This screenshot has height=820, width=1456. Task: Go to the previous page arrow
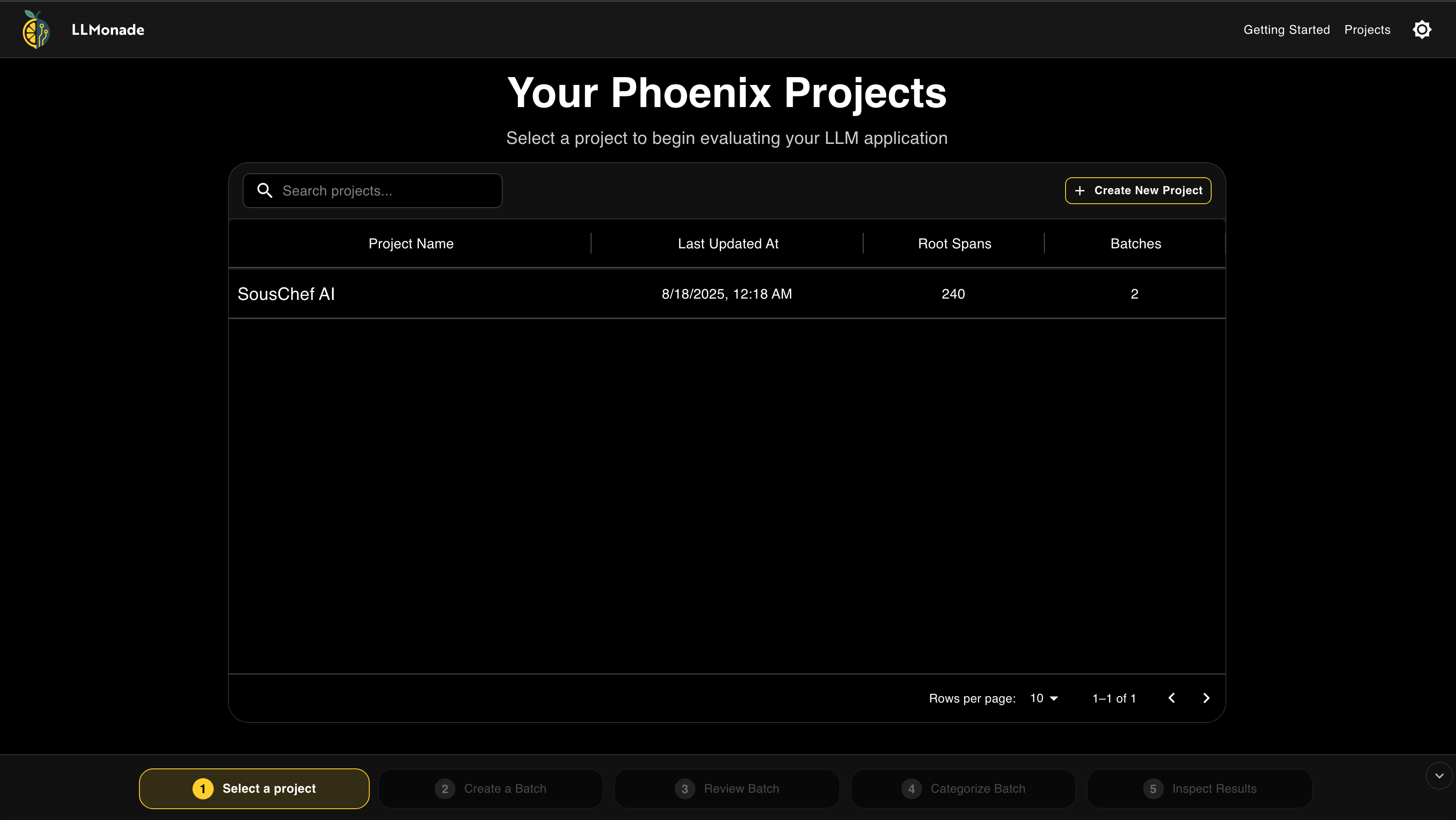pyautogui.click(x=1172, y=698)
